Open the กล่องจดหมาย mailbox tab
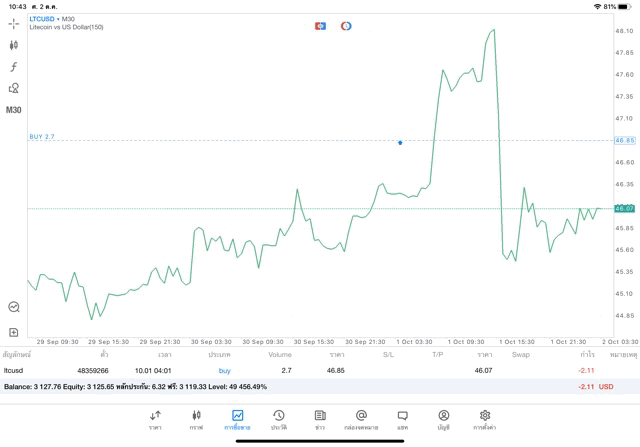 pos(361,419)
